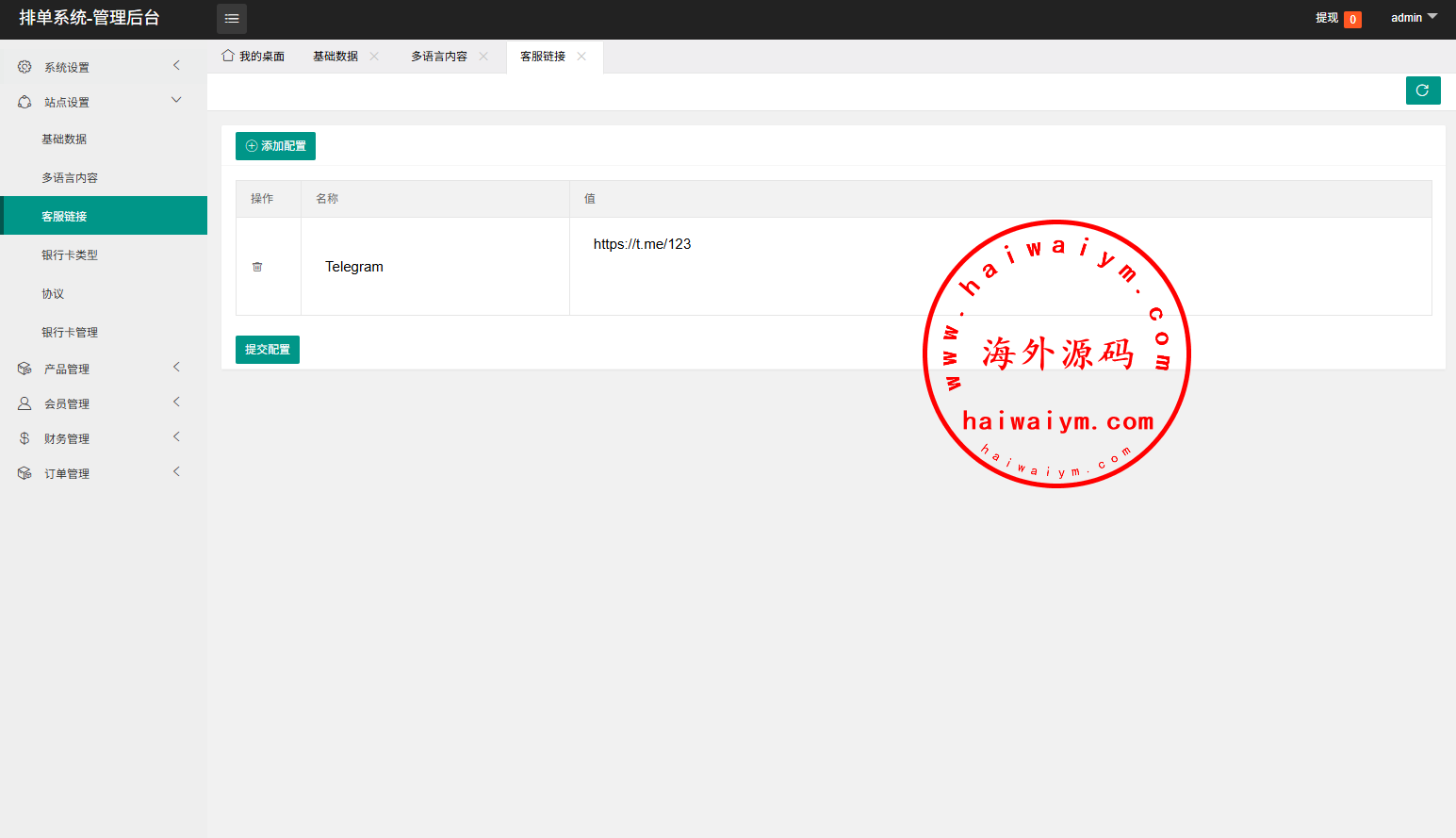Click the green refresh icon button
The width and height of the screenshot is (1456, 838).
pyautogui.click(x=1422, y=90)
